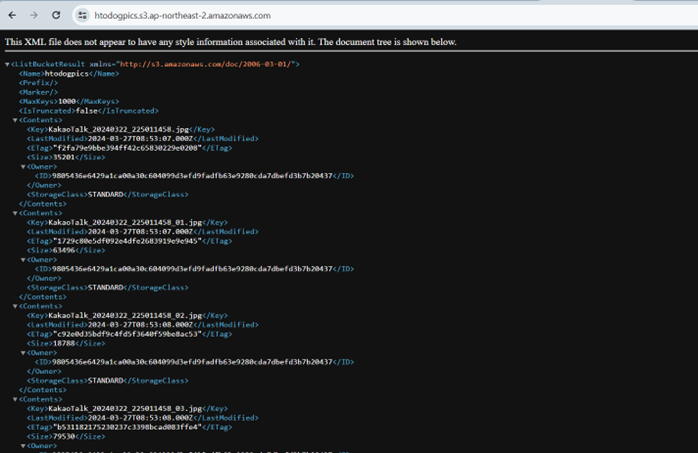Click the Key KakaoTalk_20240322_225011458.jpg
Screen dimensions: 698x453
pos(118,129)
